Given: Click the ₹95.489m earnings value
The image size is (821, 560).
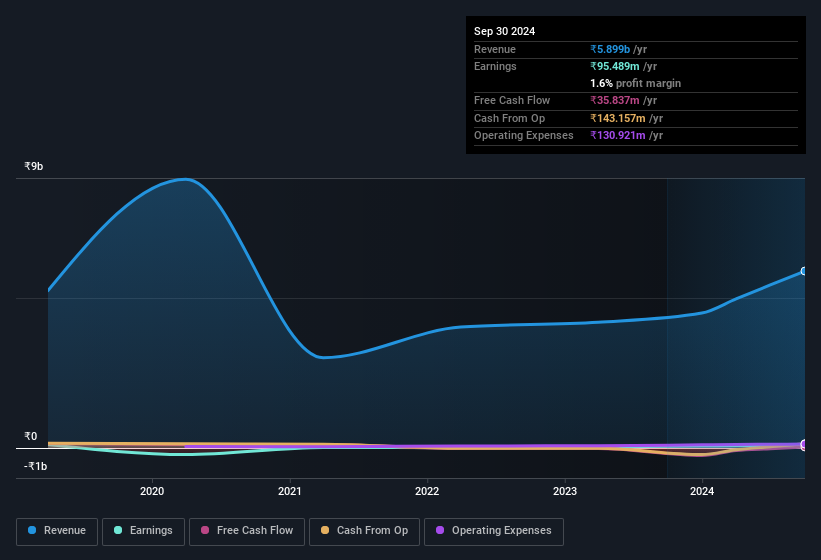Looking at the screenshot, I should [615, 66].
